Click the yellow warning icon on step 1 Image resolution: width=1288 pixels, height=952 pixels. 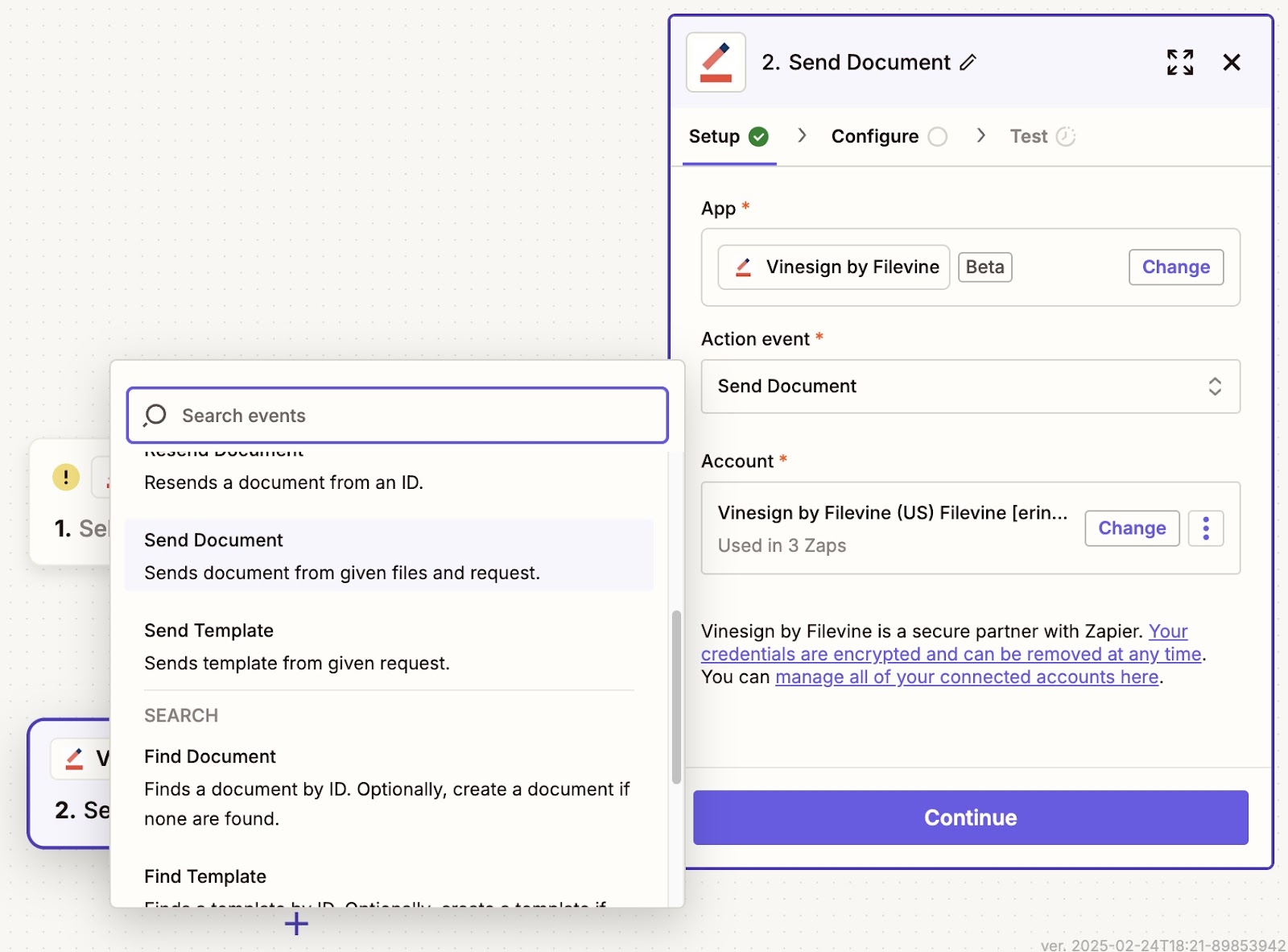[x=66, y=477]
